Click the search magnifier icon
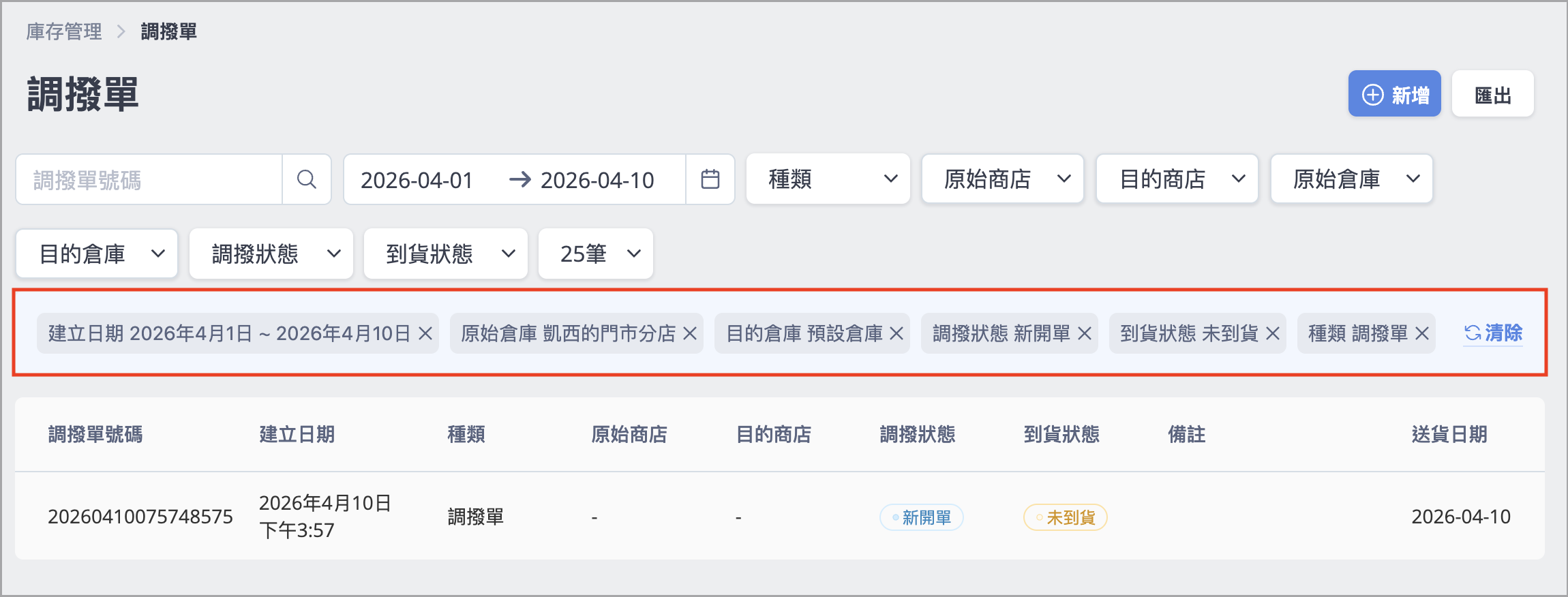 click(307, 179)
